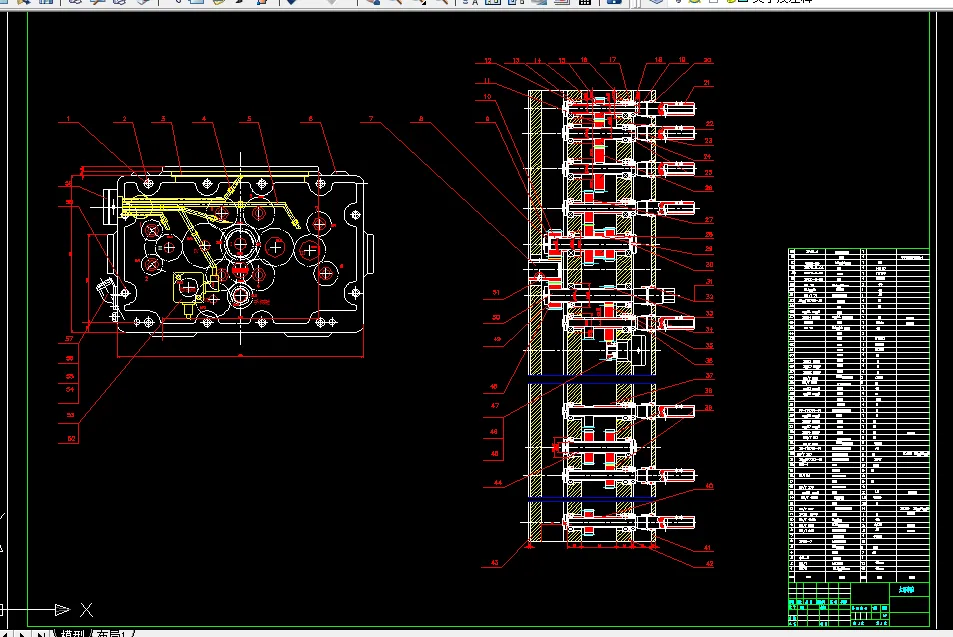
Task: Select part balloon number 10
Action: 487,97
